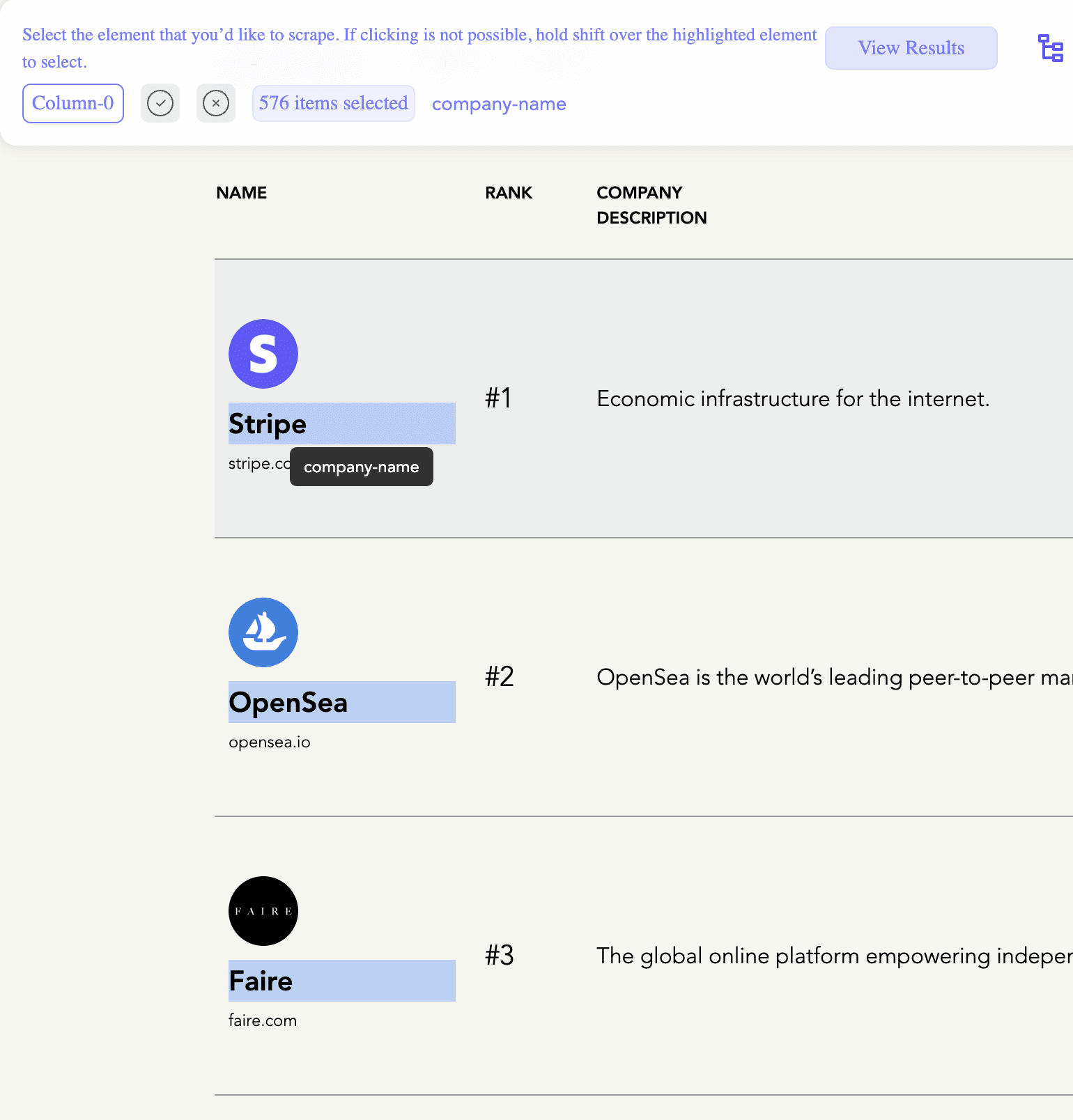Open the faire.com link
The height and width of the screenshot is (1120, 1073).
[263, 1020]
